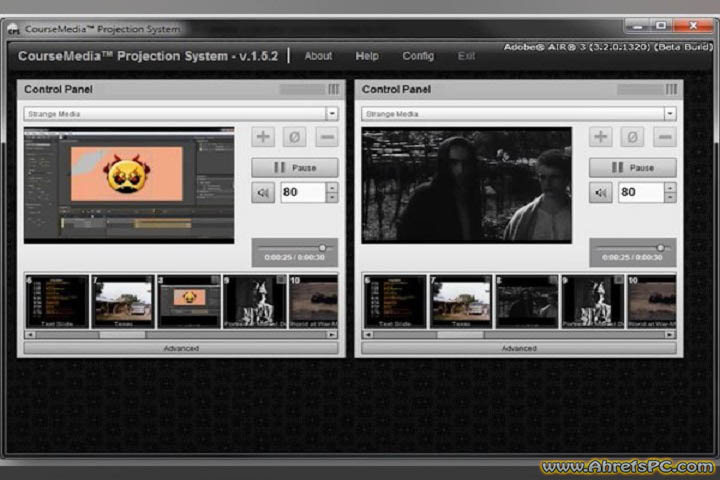Pause playback in the left Control Panel
Image resolution: width=720 pixels, height=480 pixels.
pos(295,168)
